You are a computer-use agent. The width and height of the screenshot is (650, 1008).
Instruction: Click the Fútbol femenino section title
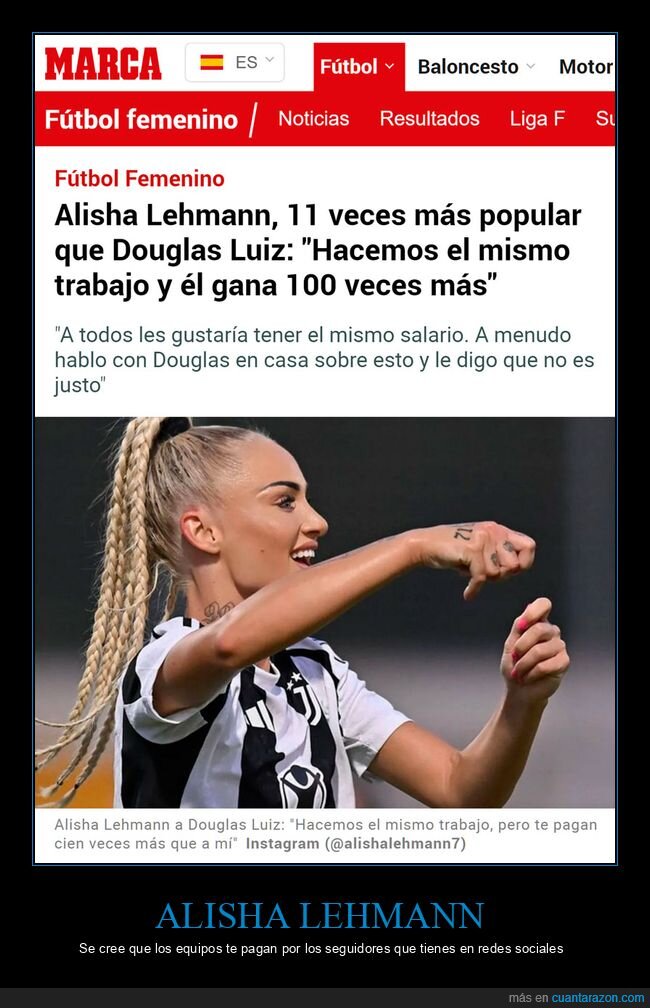click(141, 120)
